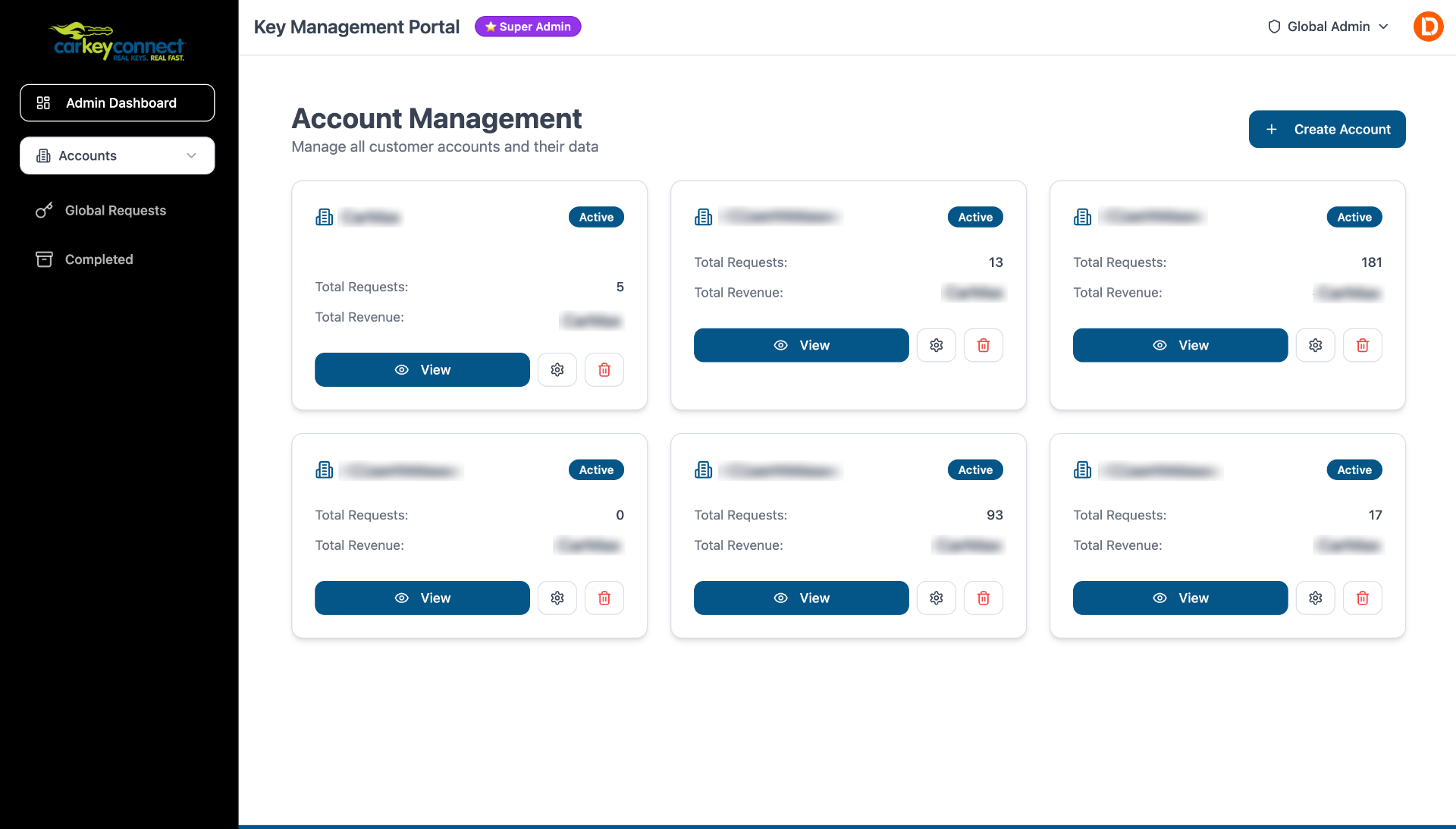Click the orange user avatar icon
This screenshot has width=1456, height=829.
tap(1428, 27)
